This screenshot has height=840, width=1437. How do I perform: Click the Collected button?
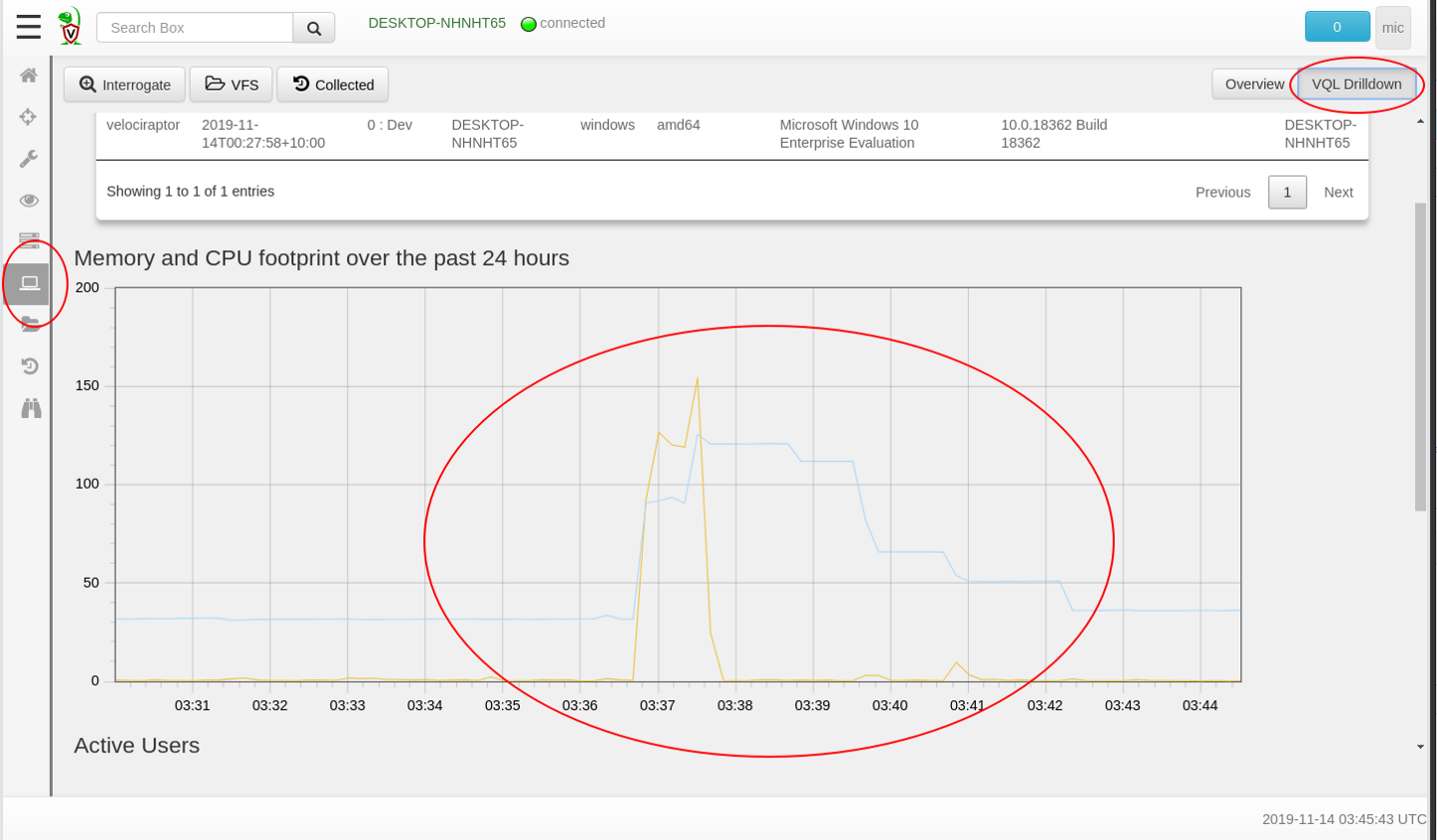(332, 85)
